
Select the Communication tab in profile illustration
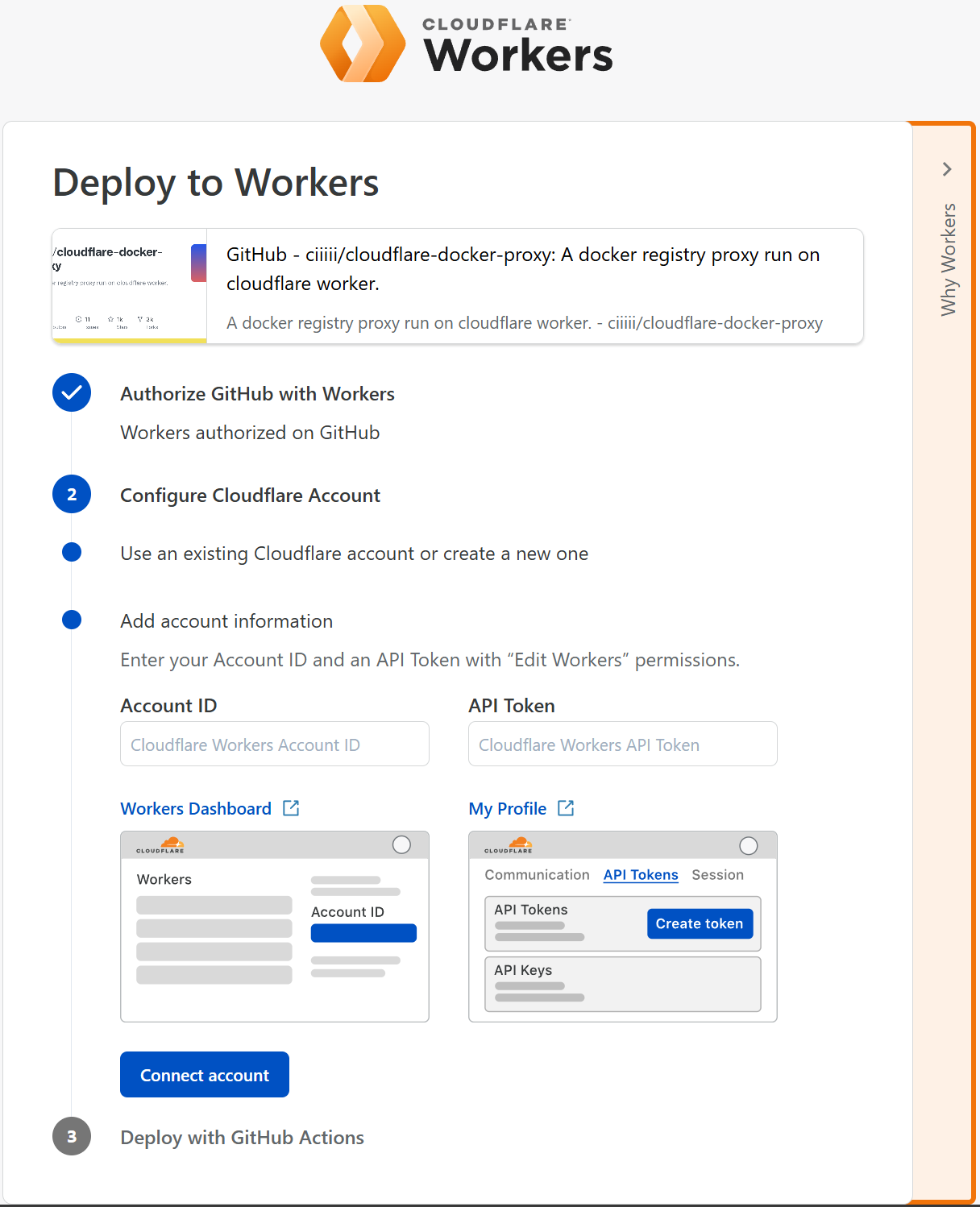pos(537,875)
